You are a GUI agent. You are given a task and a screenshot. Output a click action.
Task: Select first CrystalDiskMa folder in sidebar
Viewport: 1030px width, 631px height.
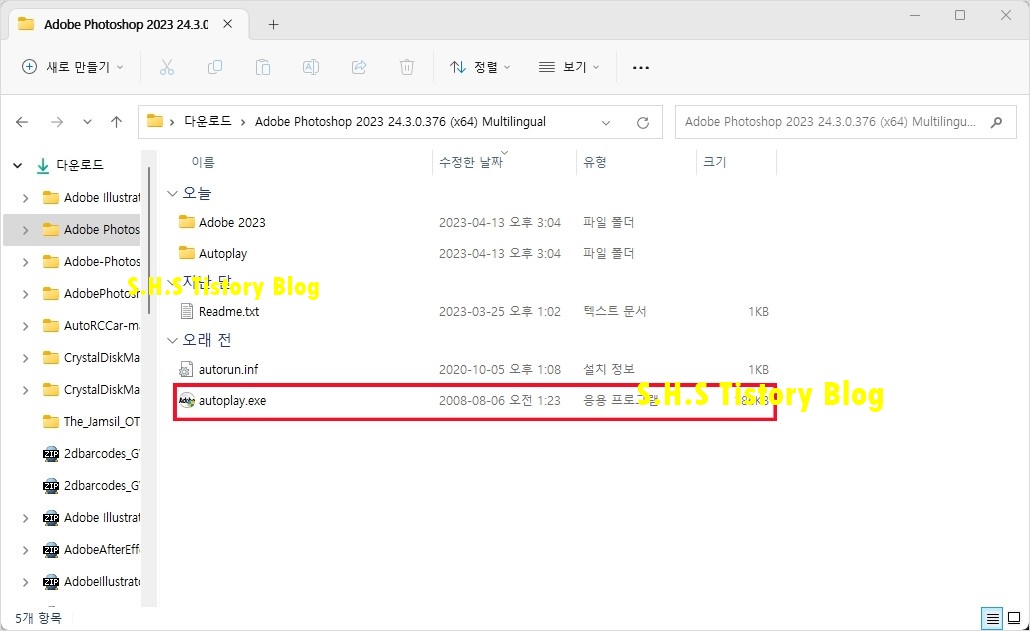point(91,357)
